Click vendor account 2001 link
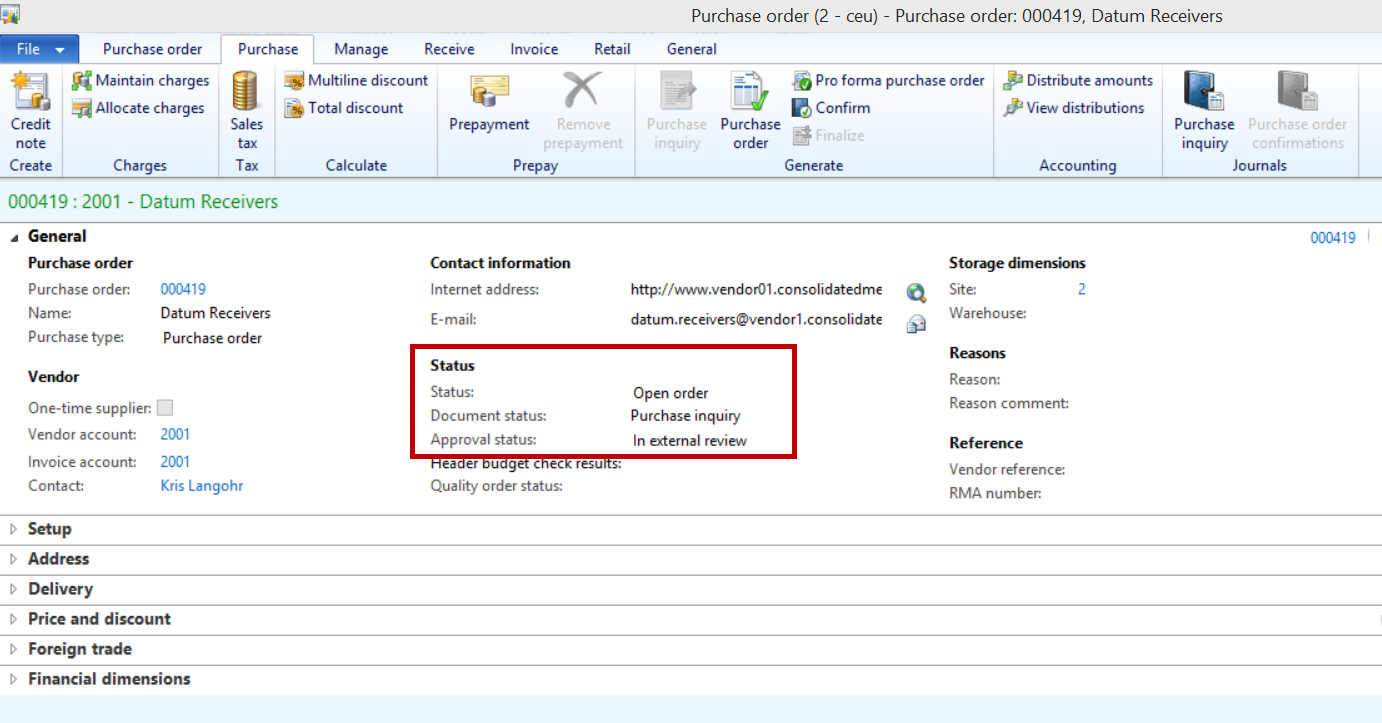This screenshot has width=1382, height=723. pos(175,434)
